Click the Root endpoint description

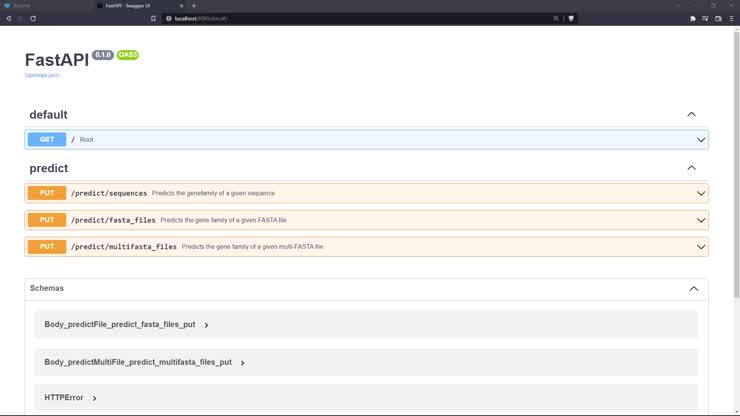(x=86, y=140)
